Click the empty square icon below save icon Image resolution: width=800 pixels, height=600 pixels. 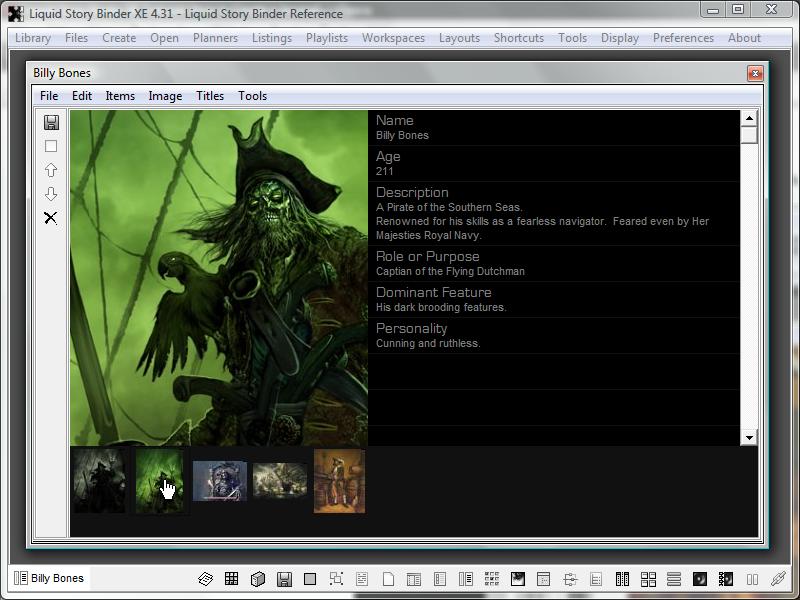click(x=51, y=146)
